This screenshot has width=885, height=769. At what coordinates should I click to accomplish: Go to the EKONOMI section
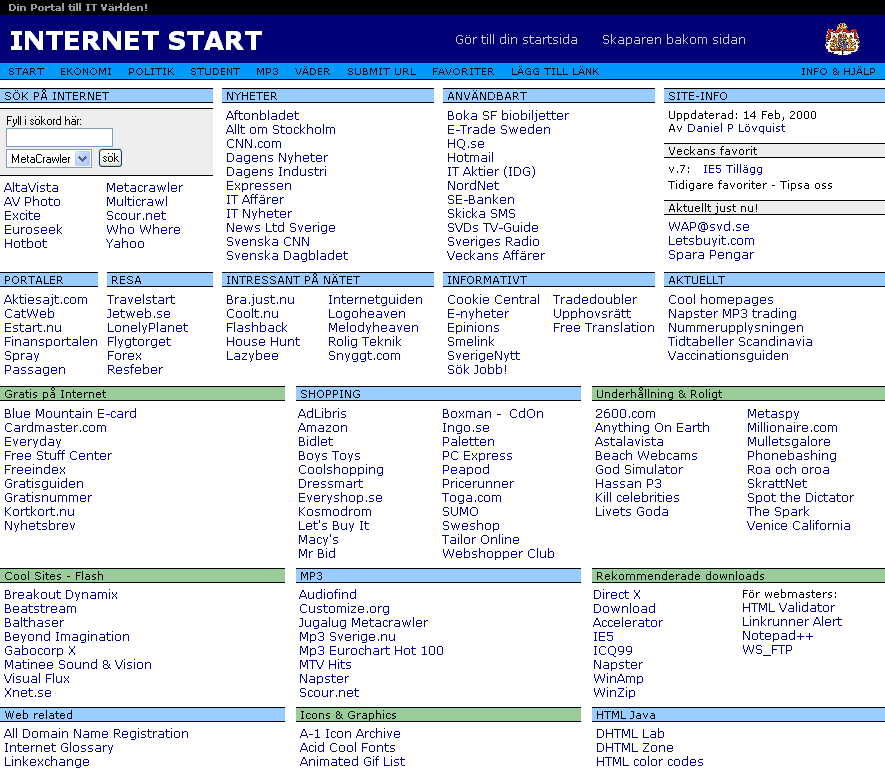click(x=86, y=72)
